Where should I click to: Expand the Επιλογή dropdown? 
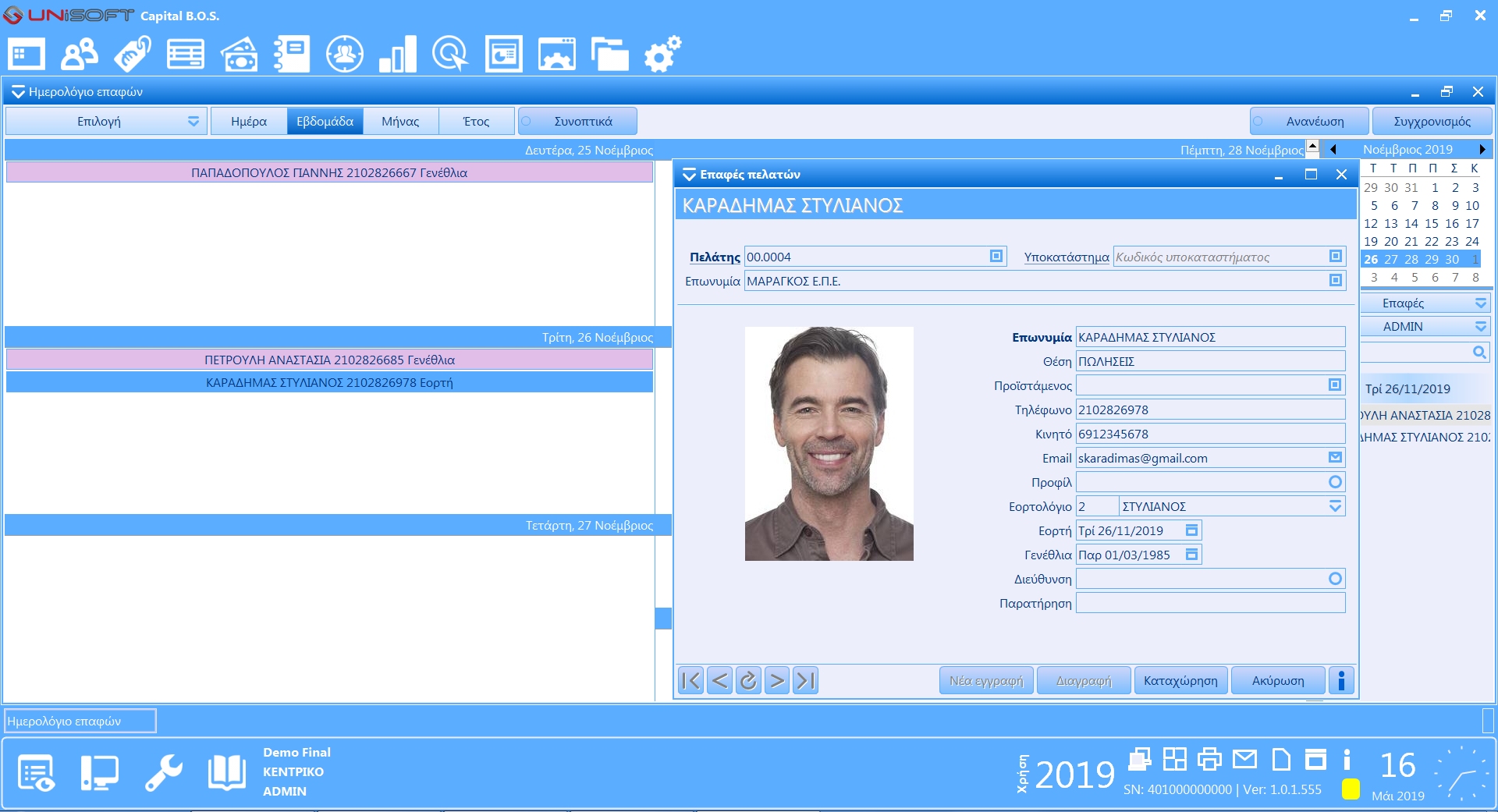click(x=106, y=122)
